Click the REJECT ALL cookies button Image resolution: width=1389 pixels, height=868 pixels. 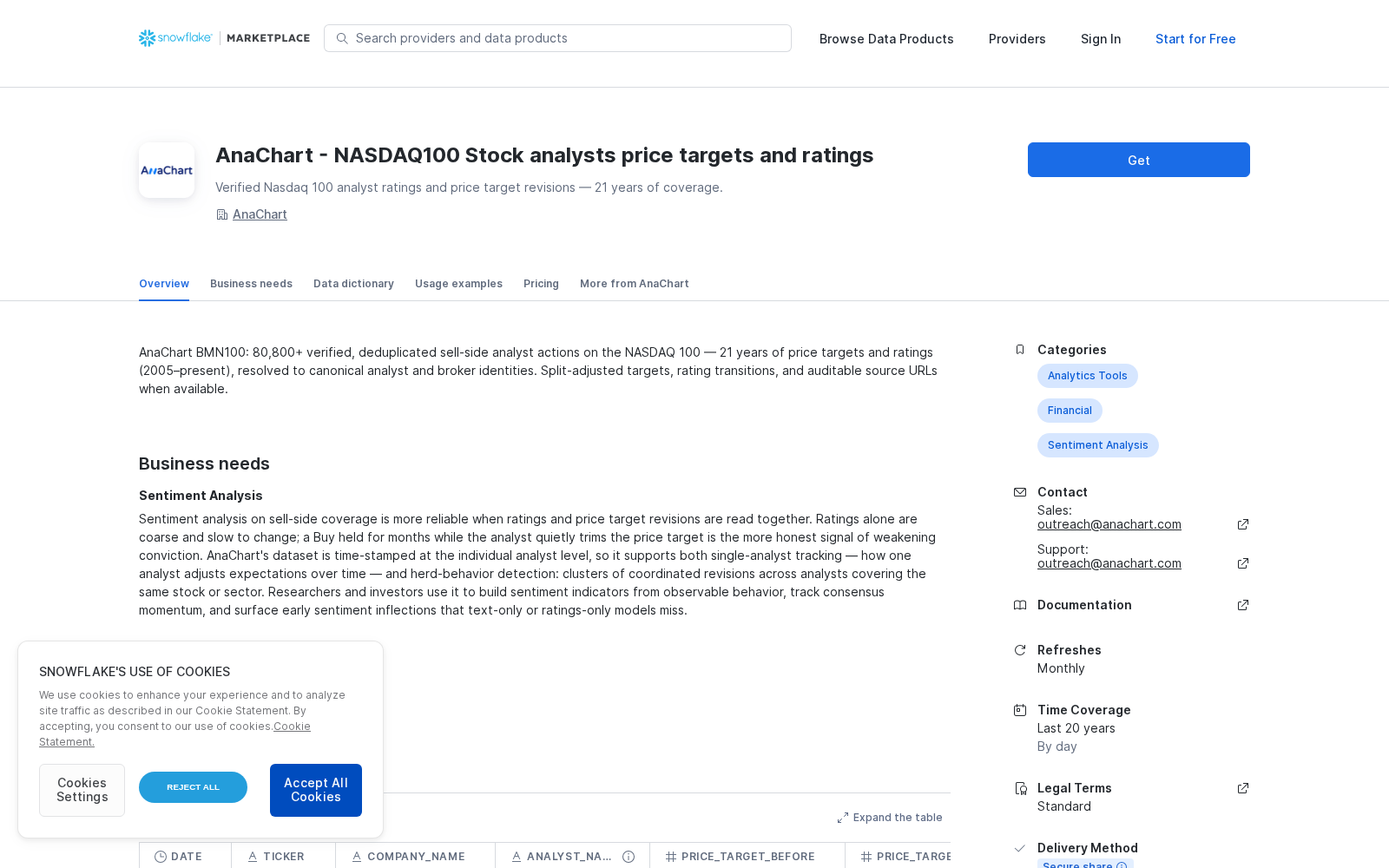point(193,787)
